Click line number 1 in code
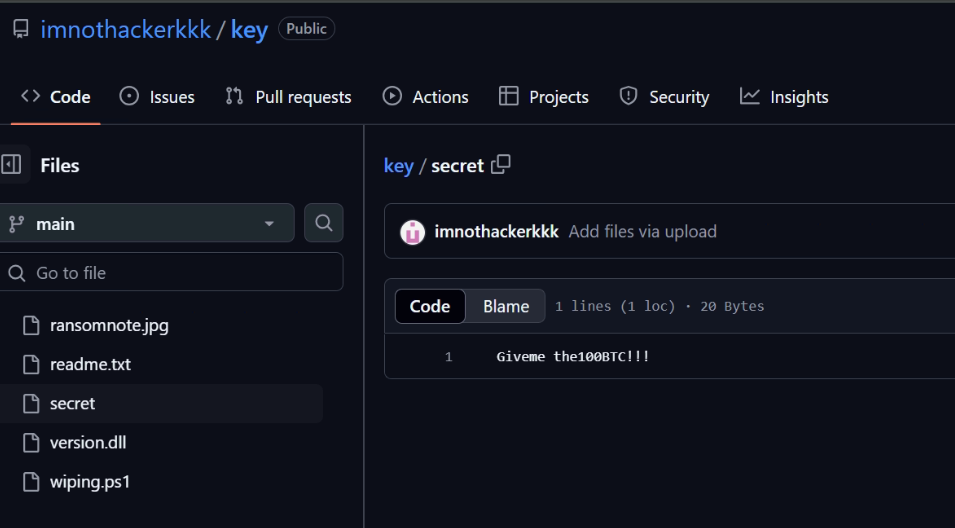Screen dimensions: 955x528 point(449,357)
